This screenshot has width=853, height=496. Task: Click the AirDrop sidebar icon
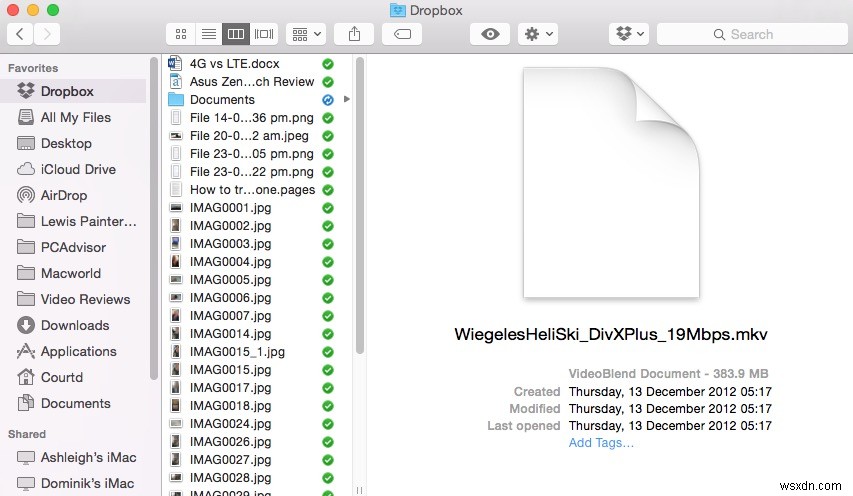(26, 195)
